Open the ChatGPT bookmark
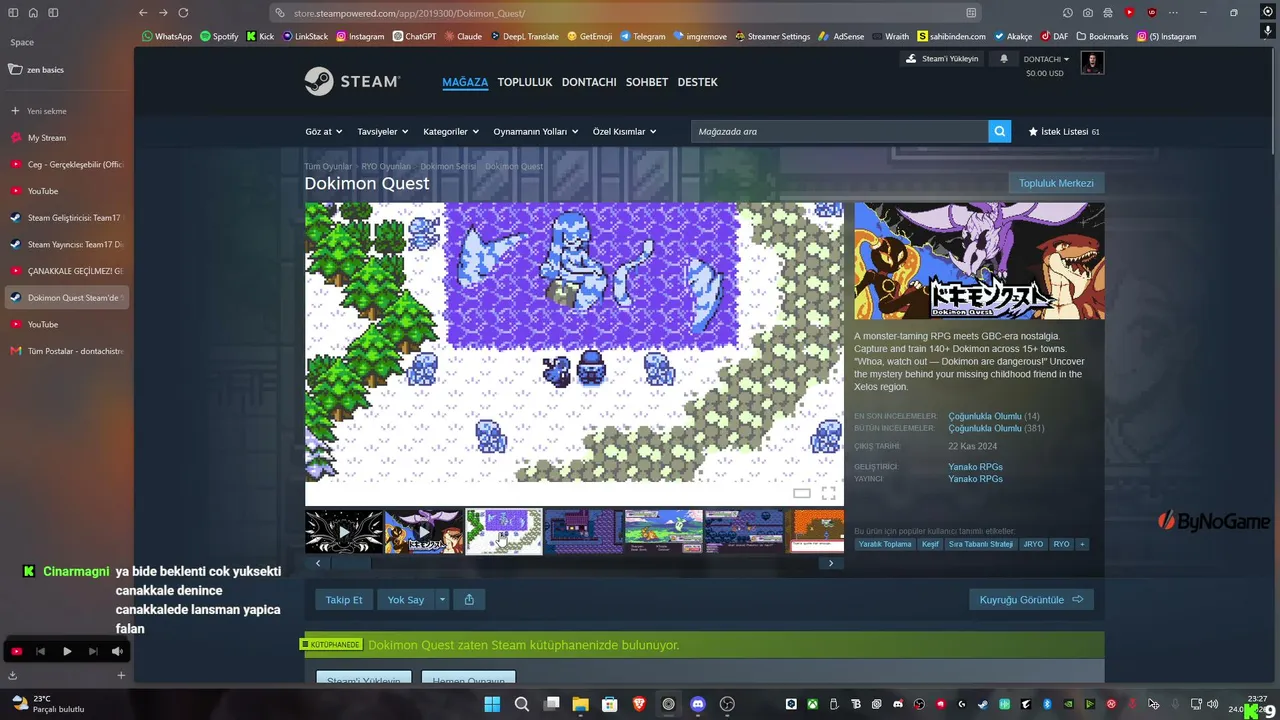Screen dimensions: 1280x720 pyautogui.click(x=414, y=36)
